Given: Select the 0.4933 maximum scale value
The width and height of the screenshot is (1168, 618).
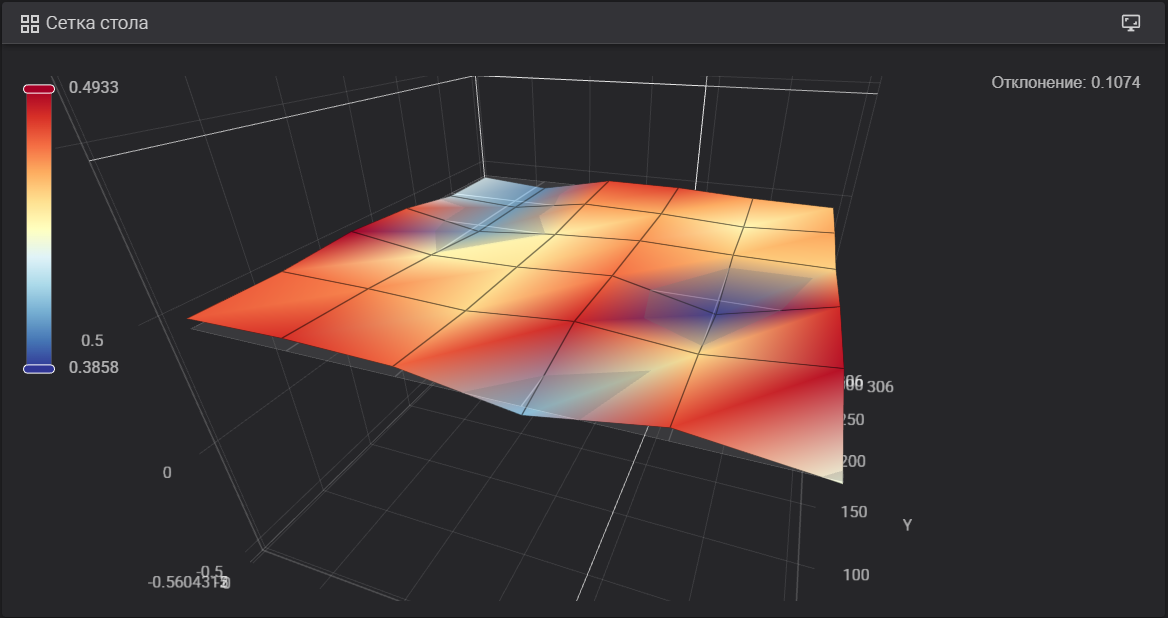Looking at the screenshot, I should pos(94,88).
